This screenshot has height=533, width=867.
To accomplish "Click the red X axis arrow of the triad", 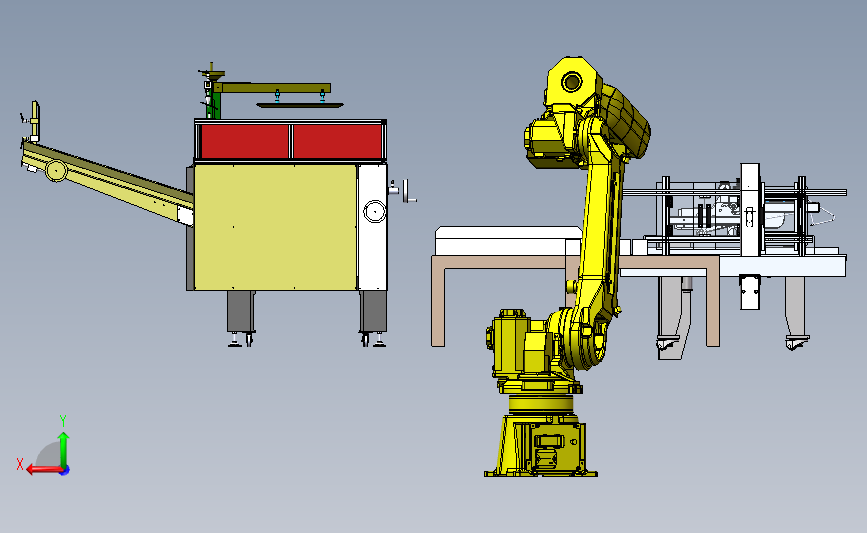I will (44, 469).
